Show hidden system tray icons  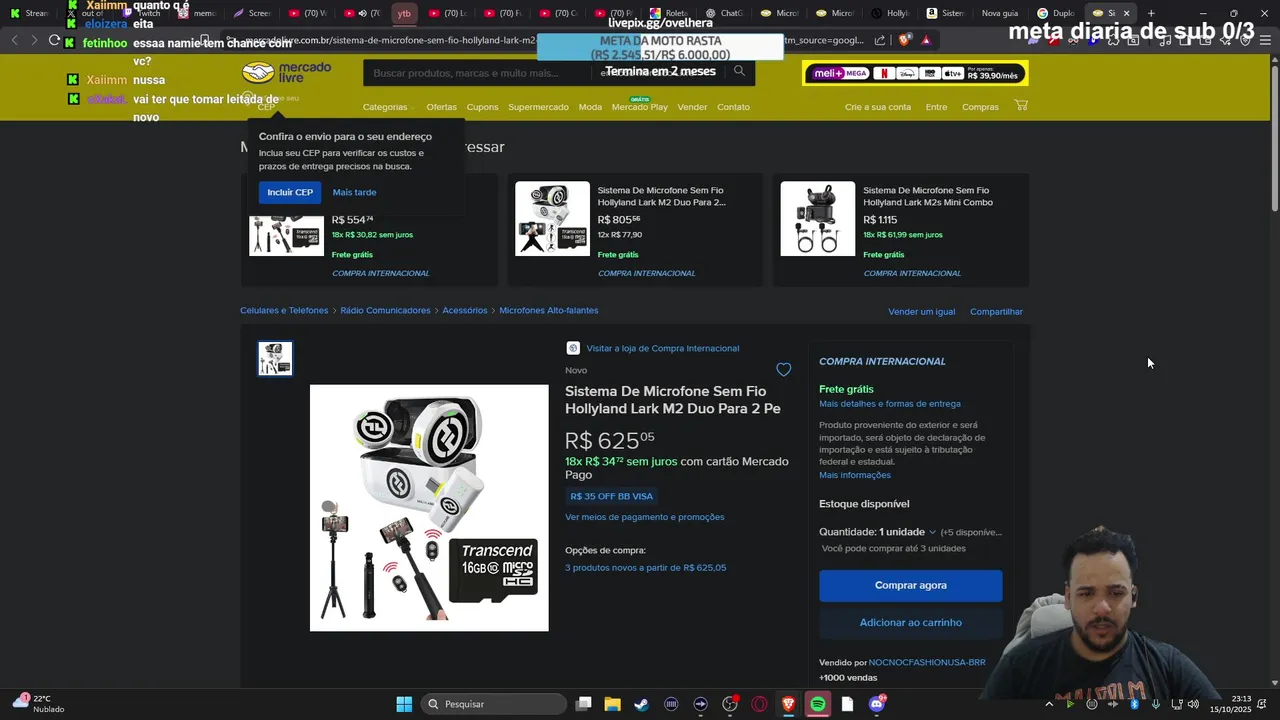[1048, 704]
